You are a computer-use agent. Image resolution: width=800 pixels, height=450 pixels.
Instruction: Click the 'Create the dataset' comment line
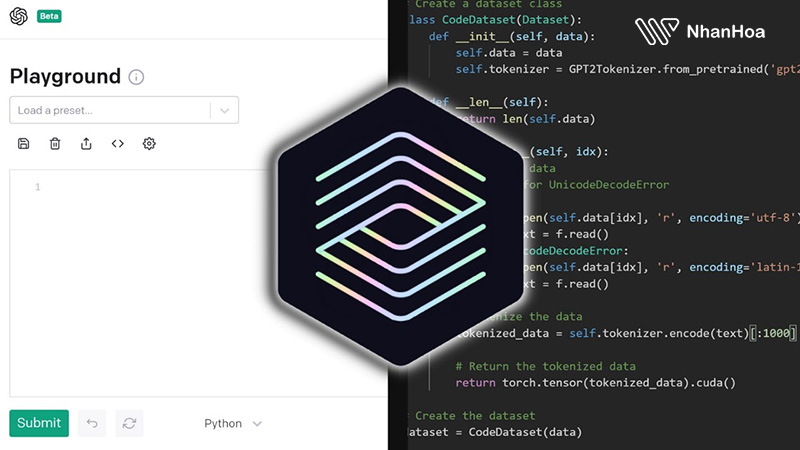472,416
